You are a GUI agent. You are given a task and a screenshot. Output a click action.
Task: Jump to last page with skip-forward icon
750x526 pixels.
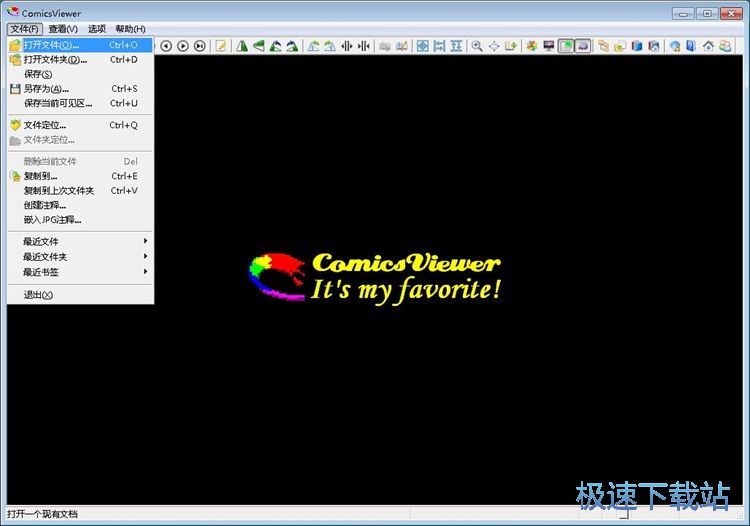coord(200,46)
